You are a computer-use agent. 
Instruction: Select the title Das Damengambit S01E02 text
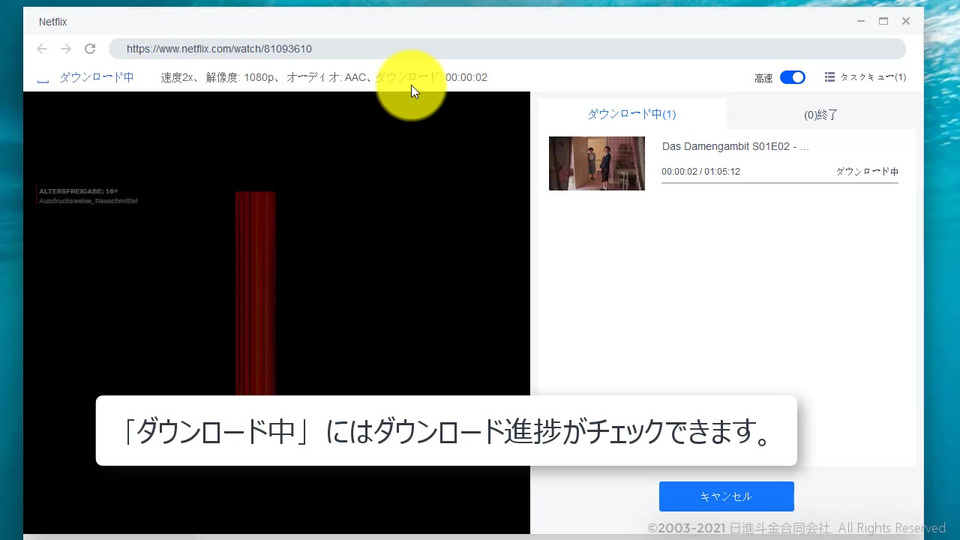735,146
